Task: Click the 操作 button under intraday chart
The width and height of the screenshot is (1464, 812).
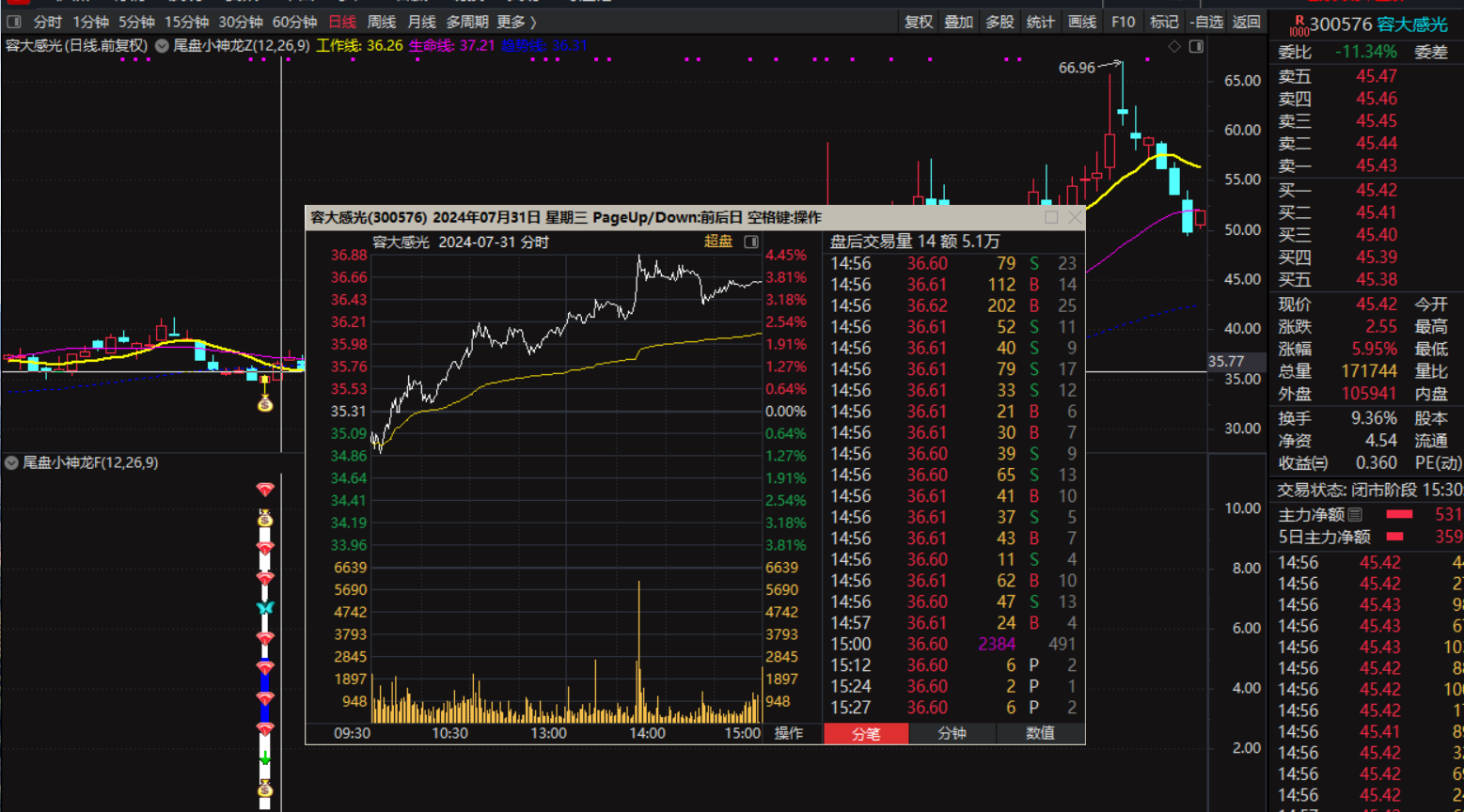Action: [x=788, y=733]
